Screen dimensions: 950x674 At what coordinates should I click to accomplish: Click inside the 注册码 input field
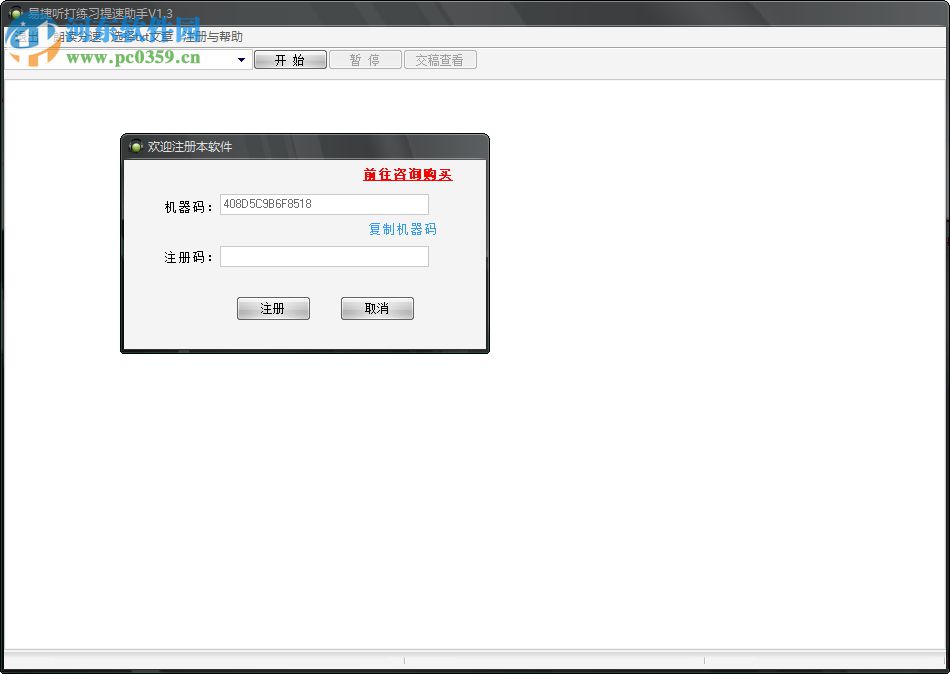point(324,256)
